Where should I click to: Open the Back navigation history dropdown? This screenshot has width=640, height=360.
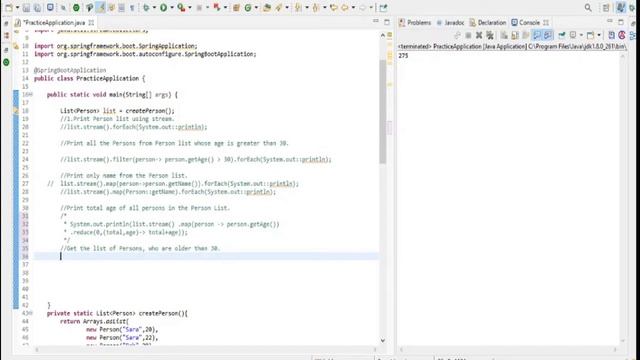tap(353, 7)
